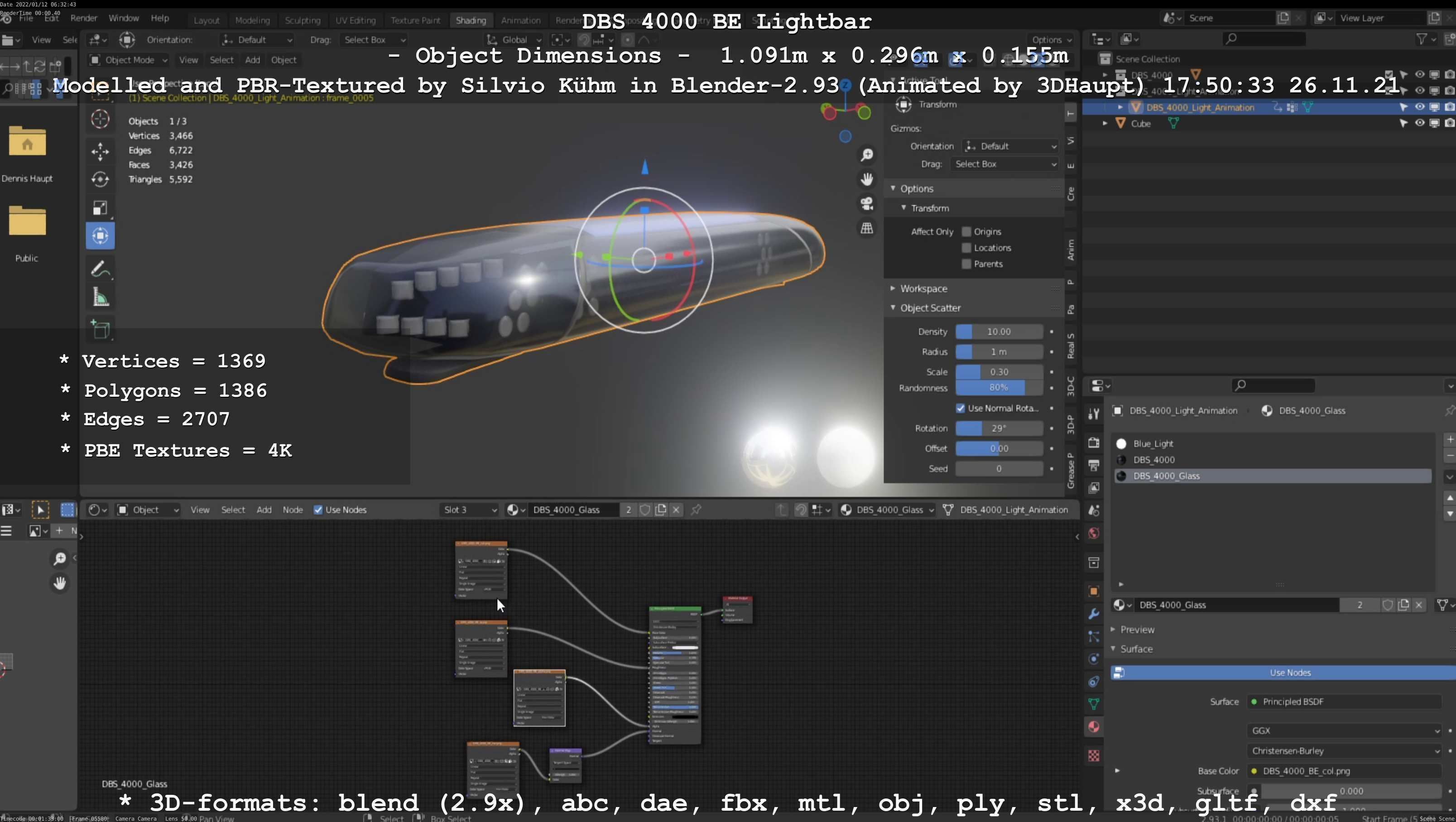Open the Material properties tab icon
Image resolution: width=1456 pixels, height=822 pixels.
point(1094,727)
